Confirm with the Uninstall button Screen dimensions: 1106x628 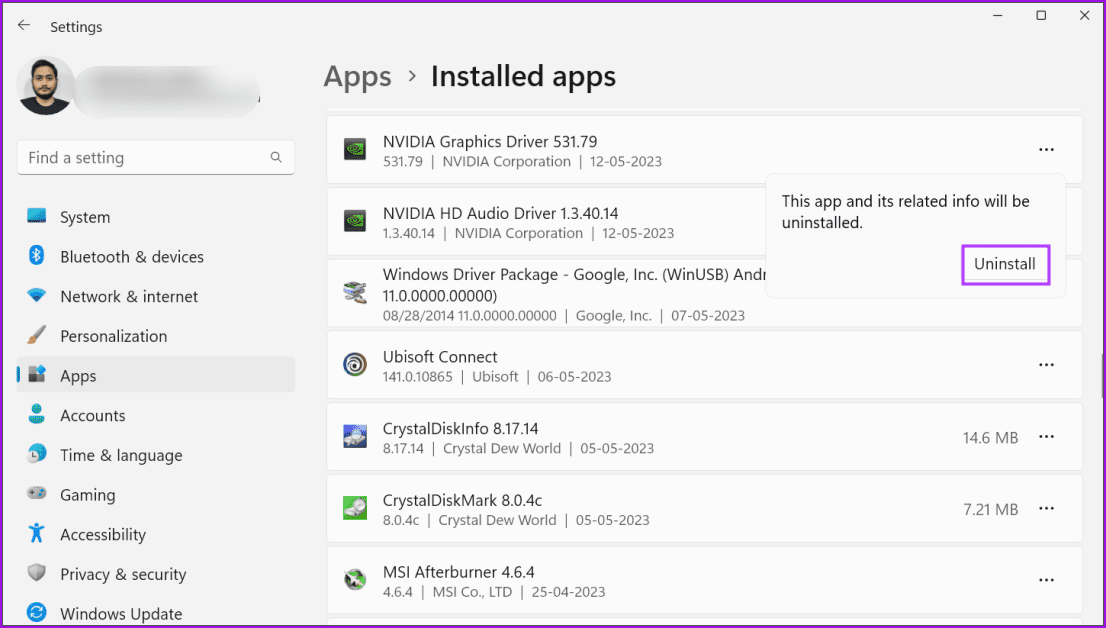pyautogui.click(x=1005, y=265)
